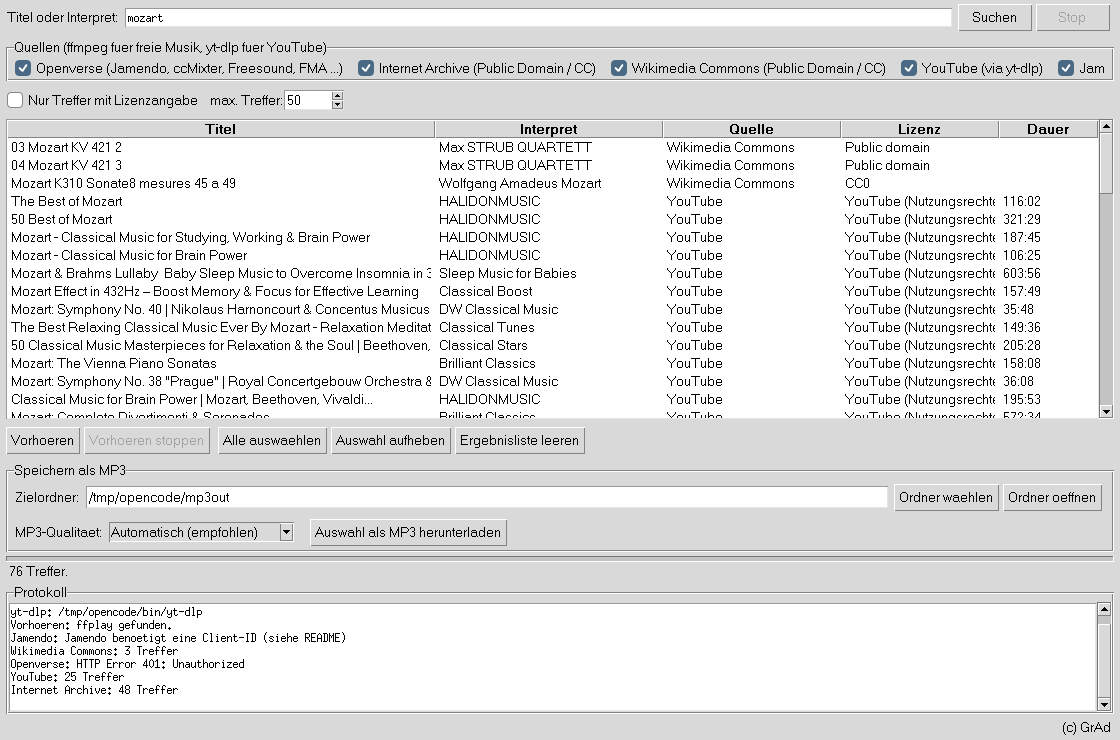1120x740 pixels.
Task: Click the Quelle column header
Action: 751,129
